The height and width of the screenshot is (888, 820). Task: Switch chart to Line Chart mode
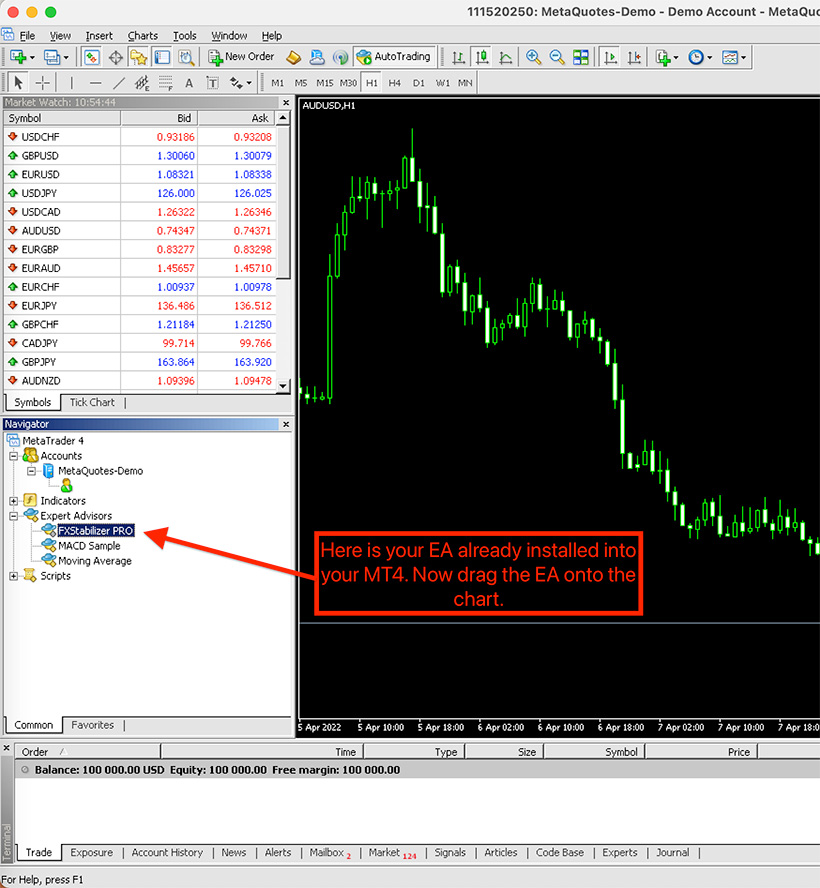[506, 57]
